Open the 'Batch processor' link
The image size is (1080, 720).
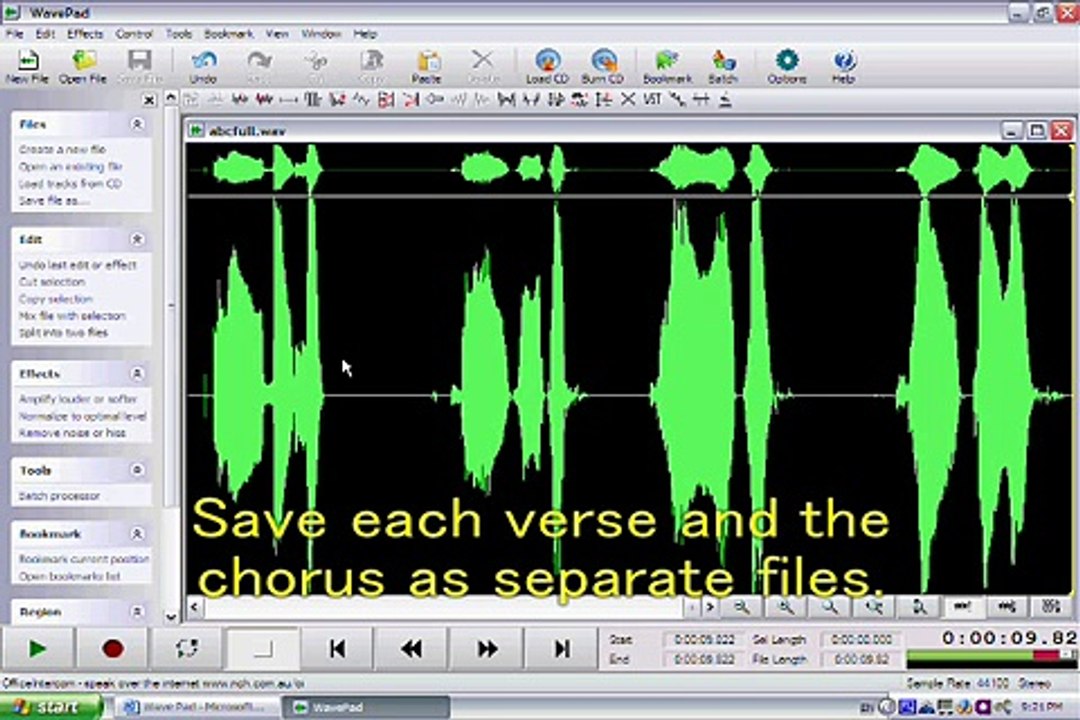pos(59,495)
